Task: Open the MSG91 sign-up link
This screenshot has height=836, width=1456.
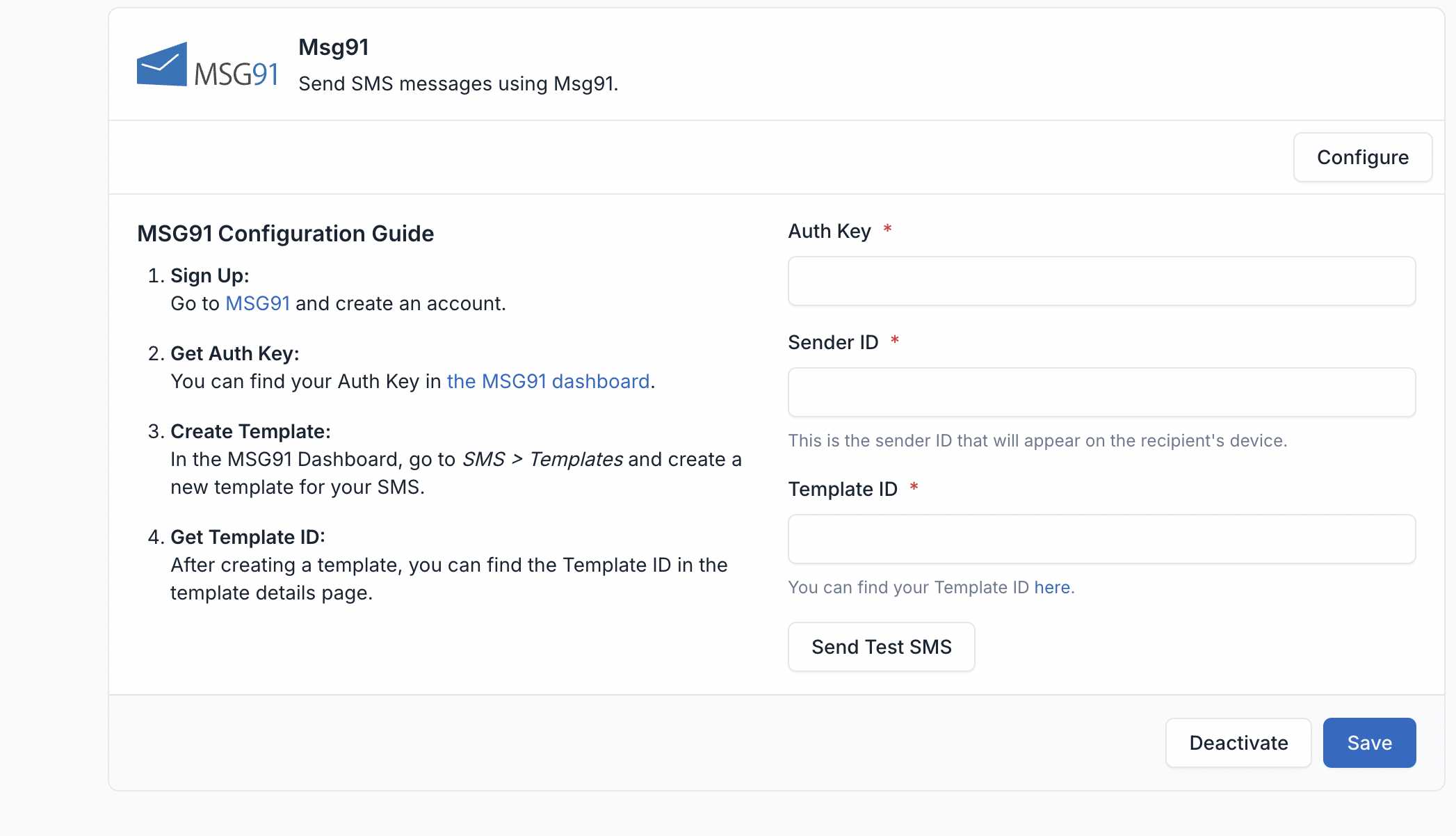Action: point(257,303)
